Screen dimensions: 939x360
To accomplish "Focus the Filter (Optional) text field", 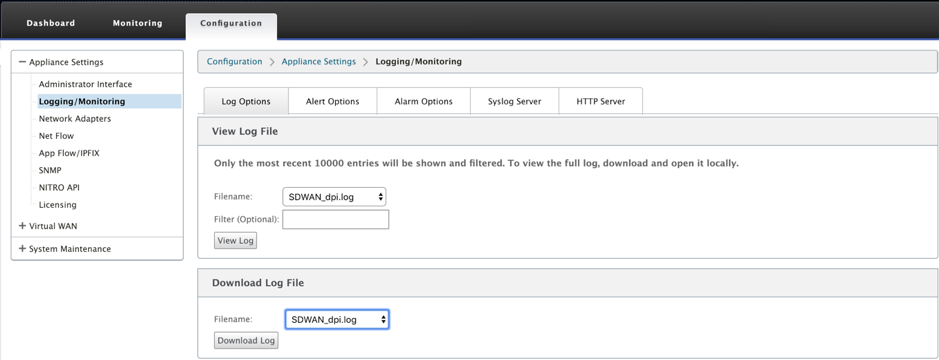I will coord(335,219).
